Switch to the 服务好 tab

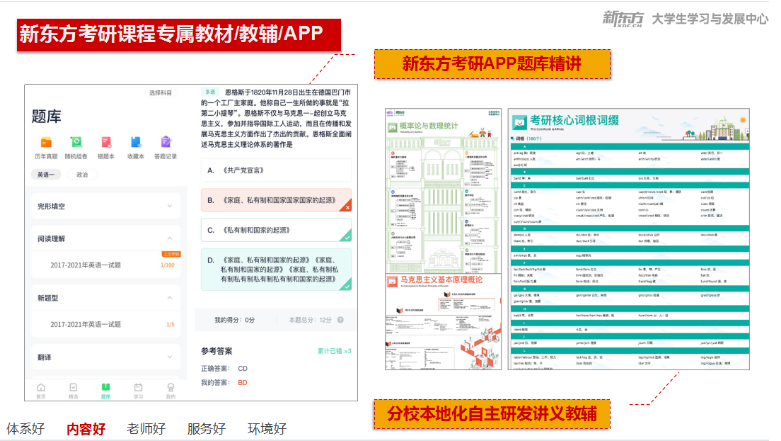coord(207,429)
